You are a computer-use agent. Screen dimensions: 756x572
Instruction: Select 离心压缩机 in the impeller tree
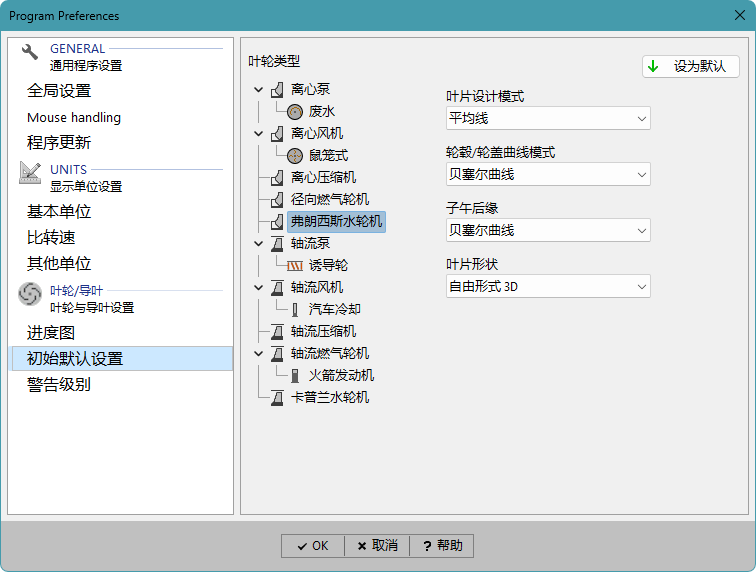[323, 178]
